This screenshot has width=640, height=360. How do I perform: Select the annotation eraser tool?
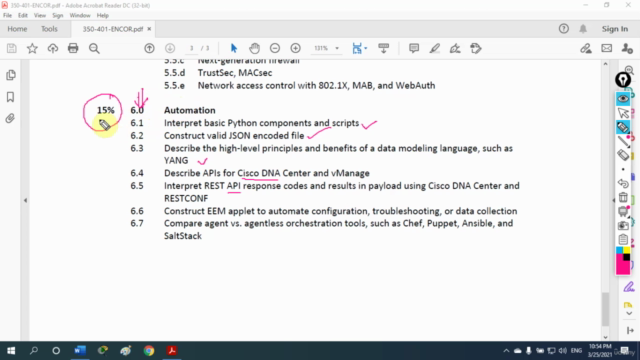click(x=623, y=155)
